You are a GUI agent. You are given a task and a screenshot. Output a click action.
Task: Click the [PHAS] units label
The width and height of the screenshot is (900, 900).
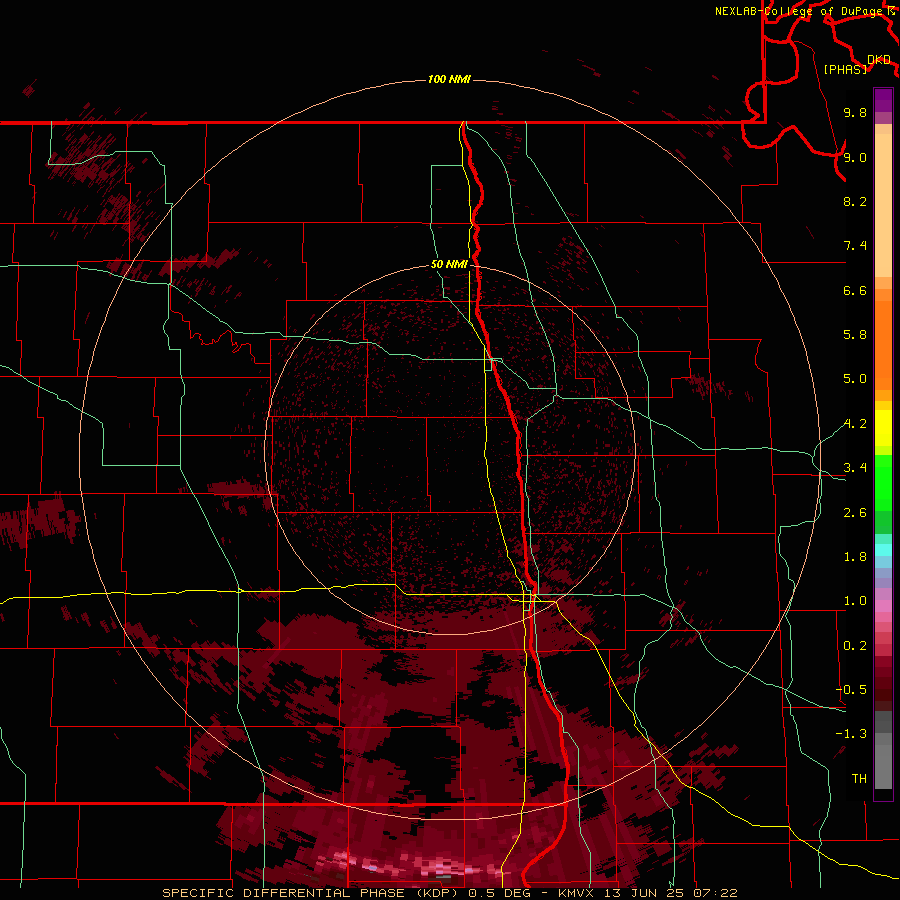[x=845, y=69]
